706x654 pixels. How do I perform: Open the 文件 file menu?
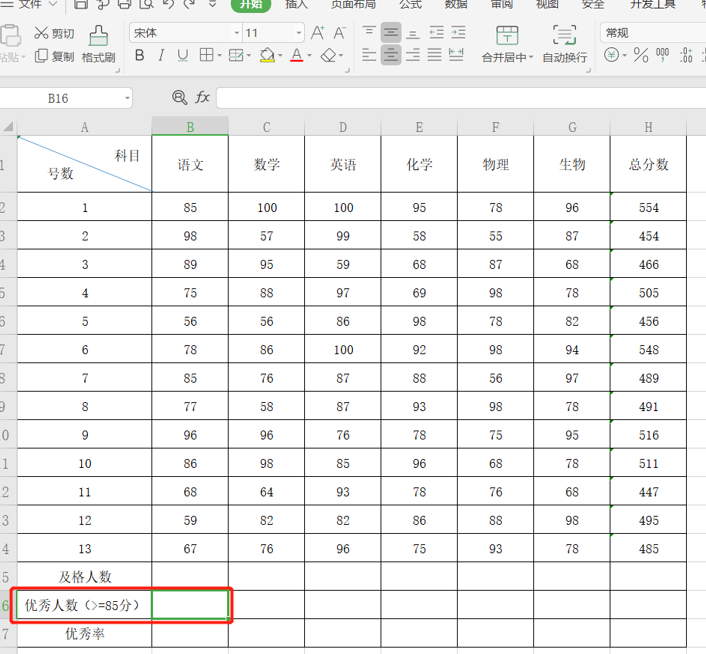click(30, 4)
